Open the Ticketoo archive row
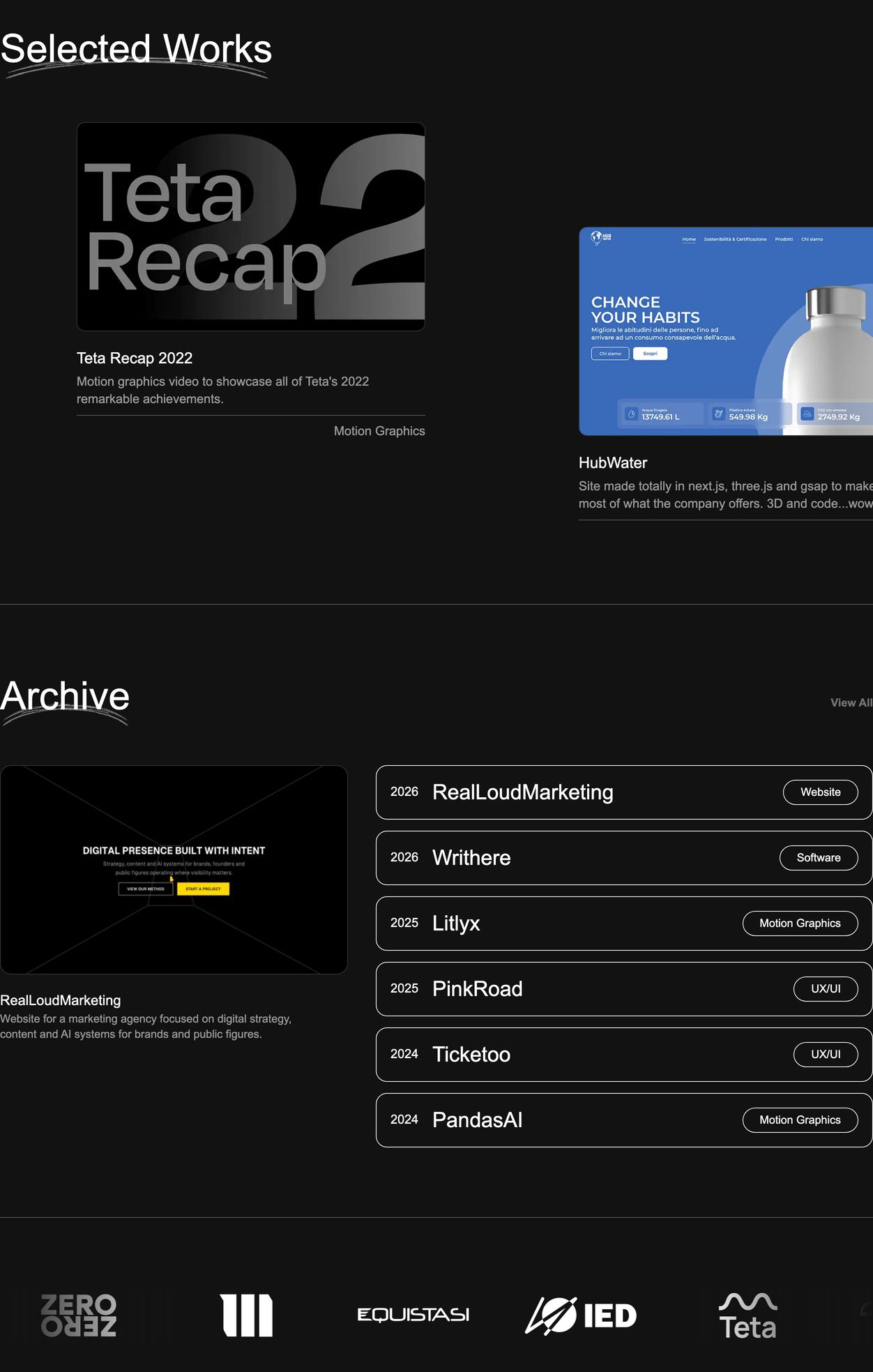Viewport: 873px width, 1372px height. (x=624, y=1055)
